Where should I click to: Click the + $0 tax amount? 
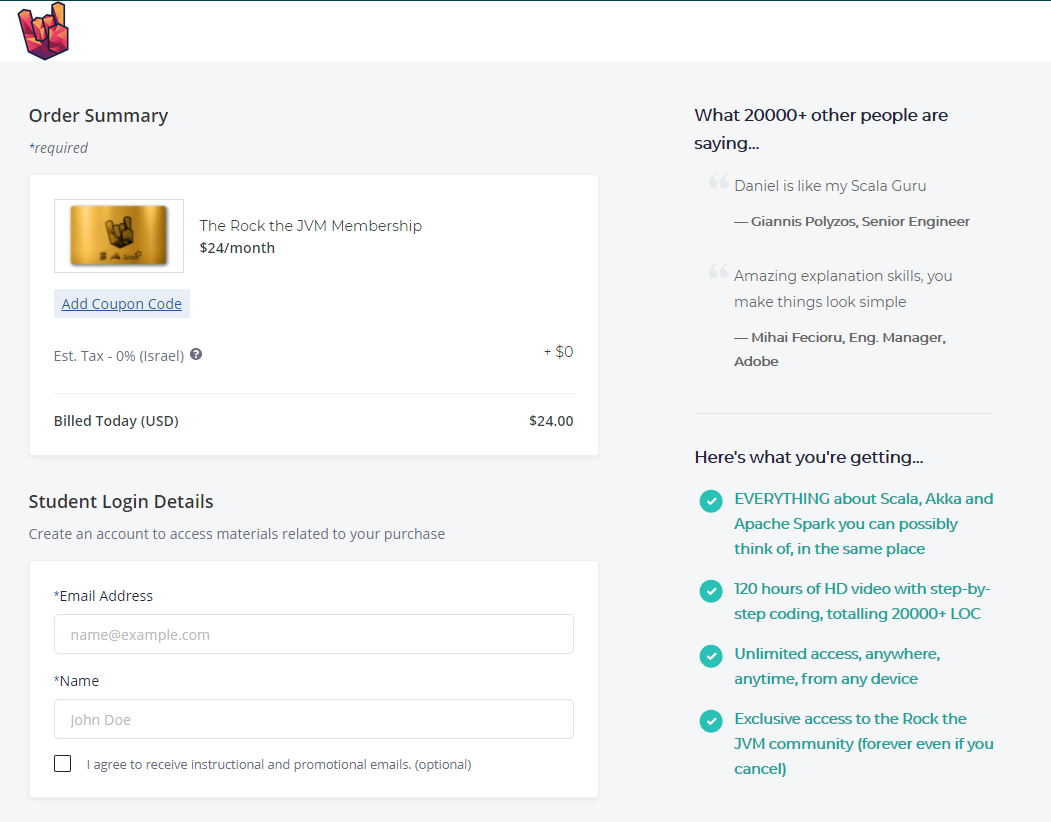coord(558,352)
